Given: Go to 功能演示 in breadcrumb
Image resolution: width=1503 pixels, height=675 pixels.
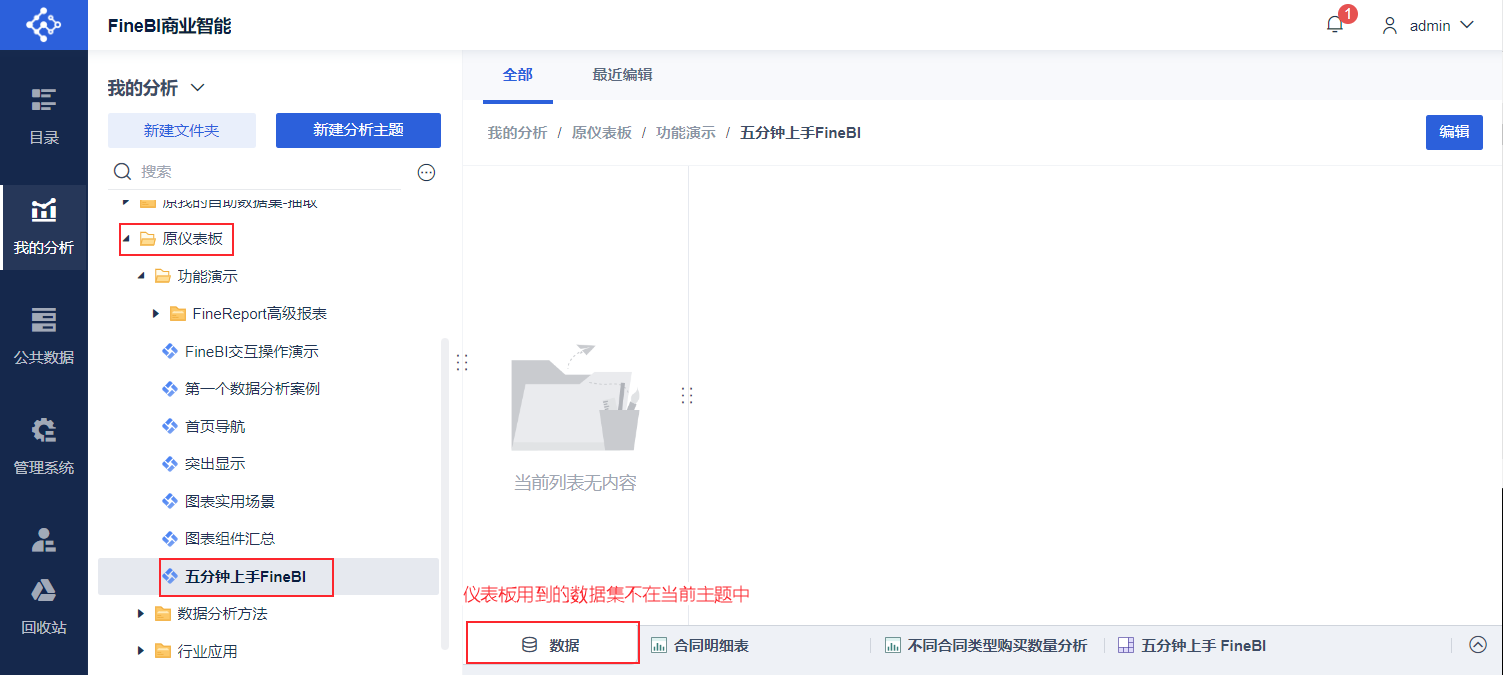Looking at the screenshot, I should point(686,133).
